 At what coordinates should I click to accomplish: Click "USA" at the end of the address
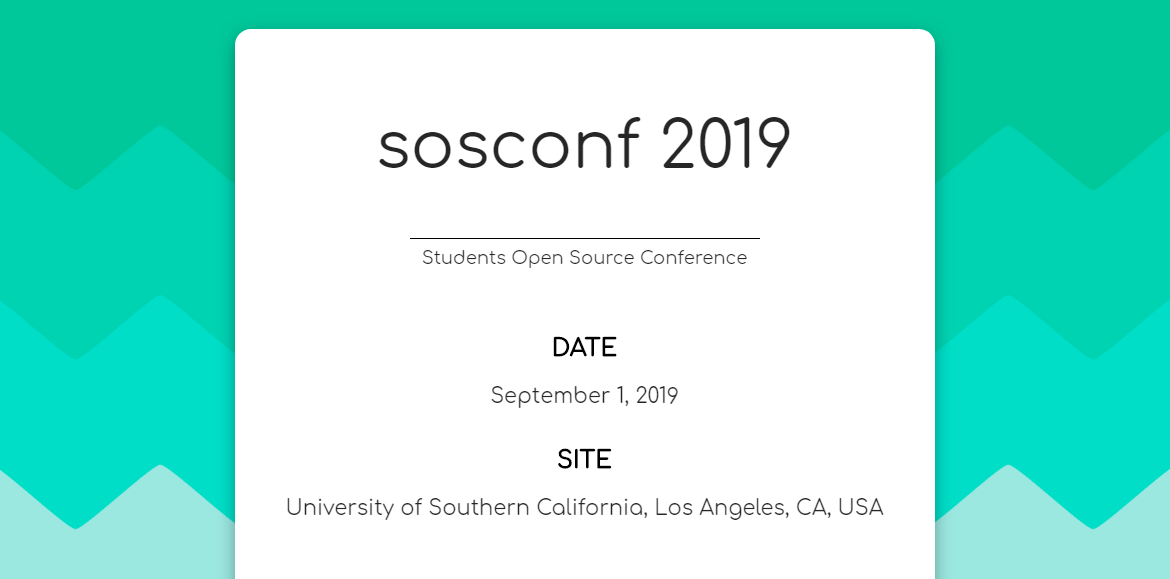[860, 508]
